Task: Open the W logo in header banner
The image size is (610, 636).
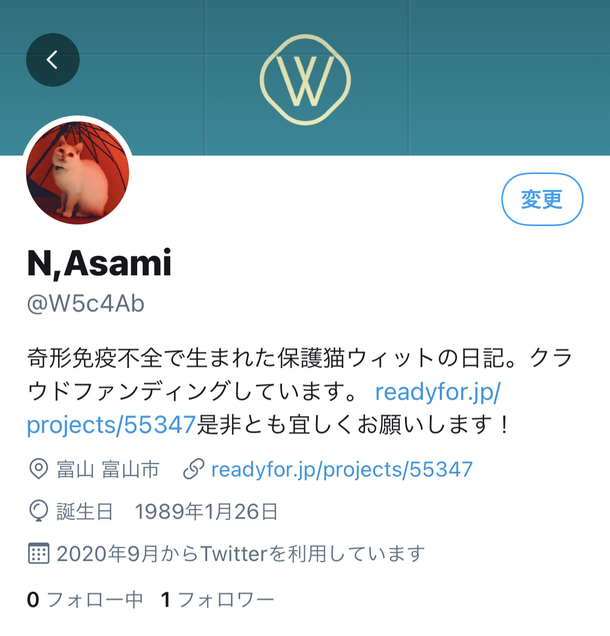Action: 305,80
